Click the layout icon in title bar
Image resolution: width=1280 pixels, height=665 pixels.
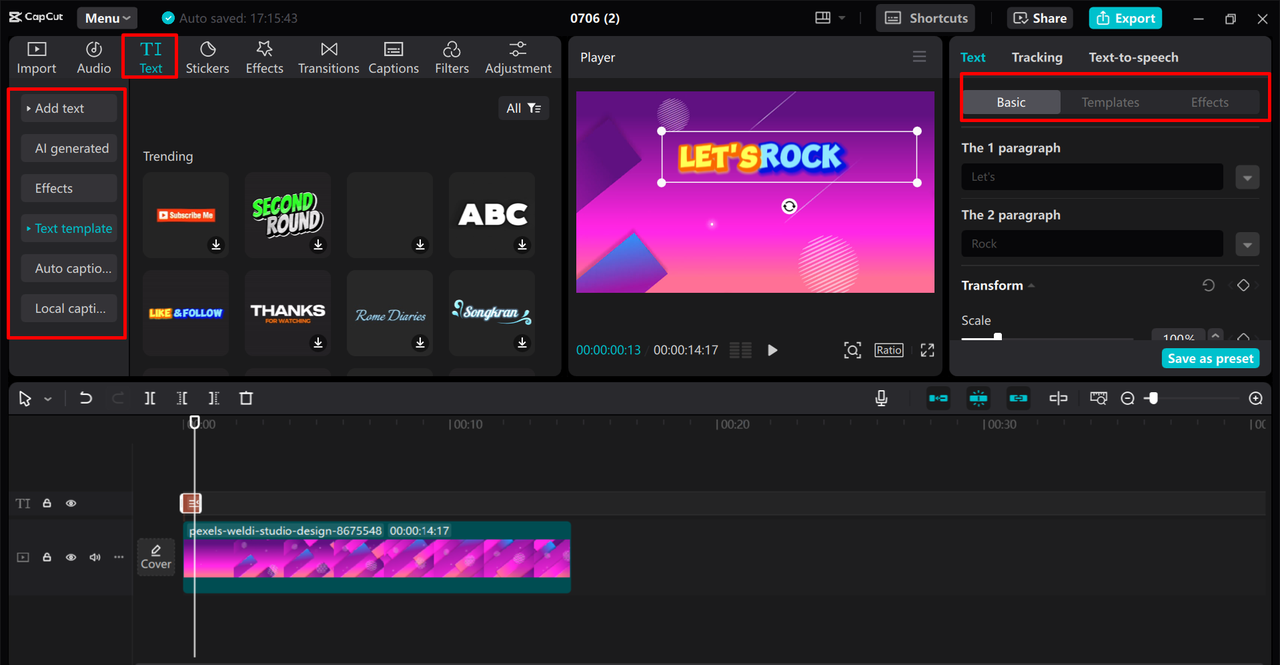823,18
